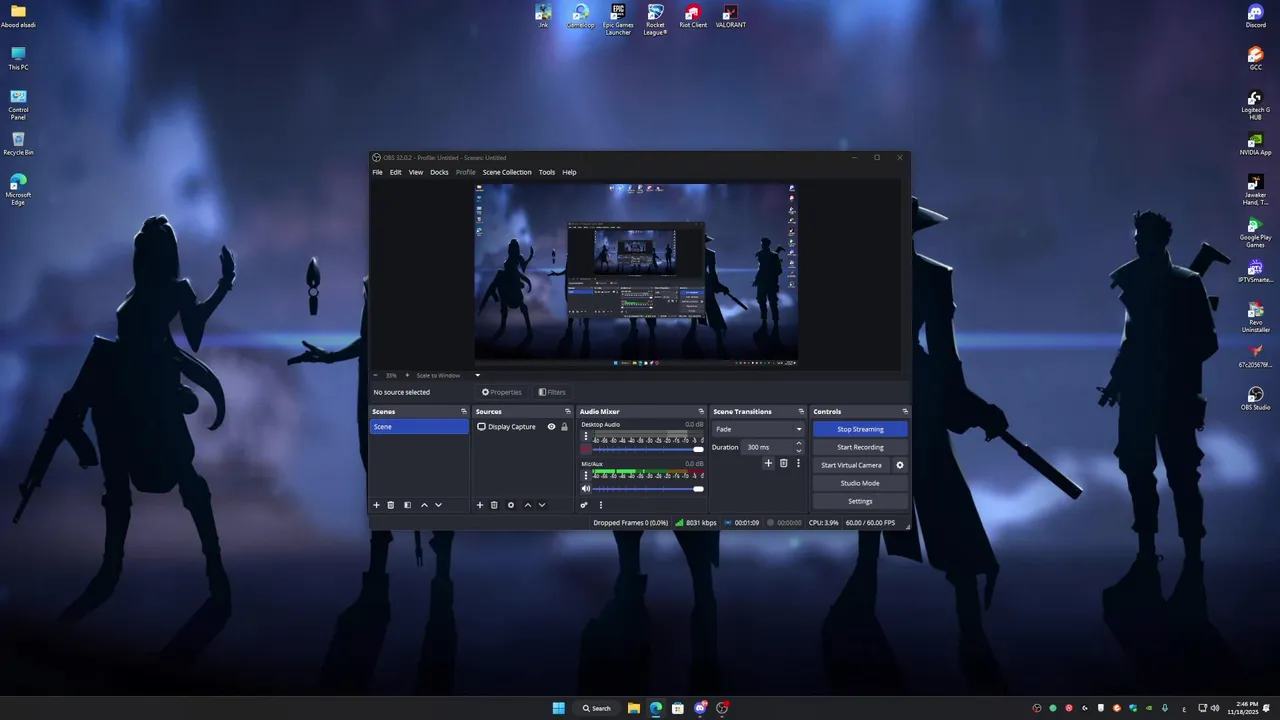Move scene up arrow in Scenes panel
1280x720 pixels.
coord(424,505)
